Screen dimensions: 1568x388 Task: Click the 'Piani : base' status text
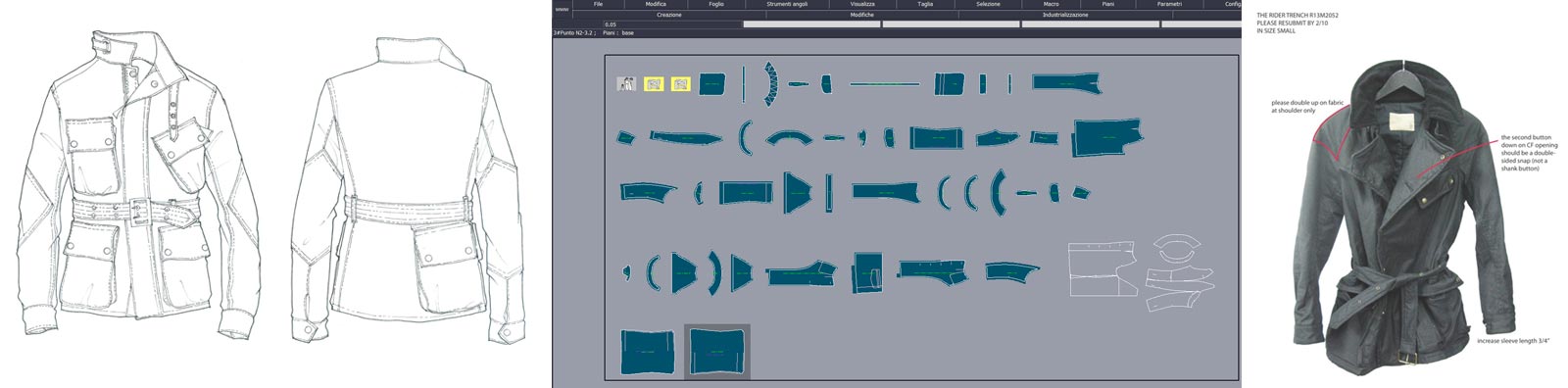[618, 32]
